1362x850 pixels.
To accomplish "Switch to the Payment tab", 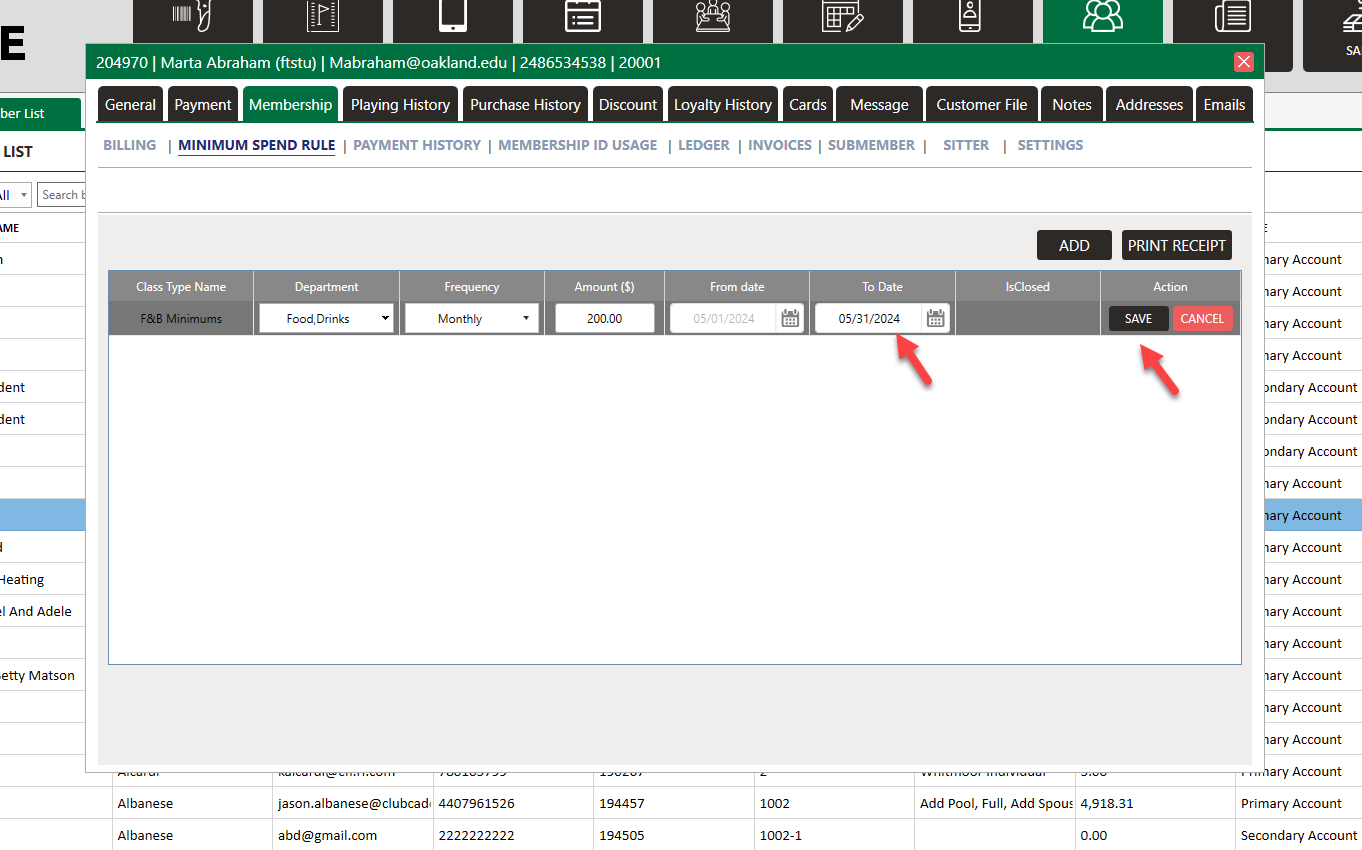I will pyautogui.click(x=203, y=105).
